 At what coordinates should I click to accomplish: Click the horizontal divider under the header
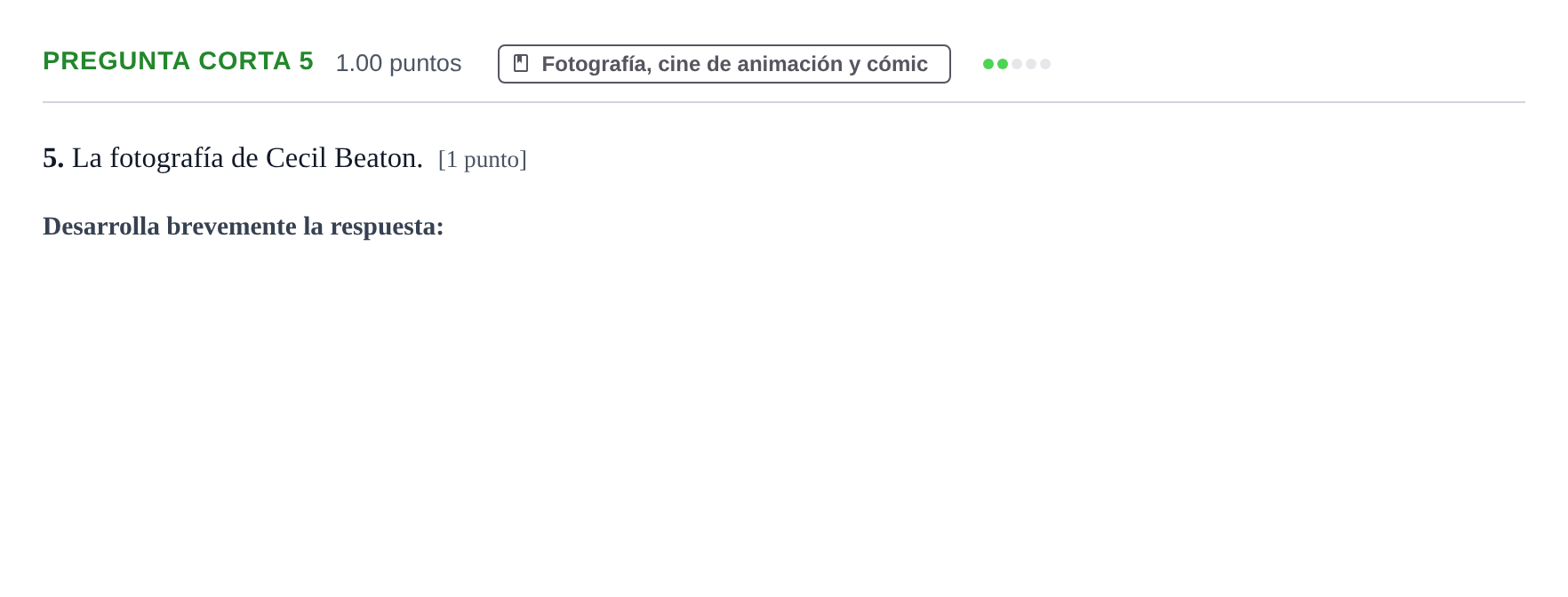click(784, 102)
